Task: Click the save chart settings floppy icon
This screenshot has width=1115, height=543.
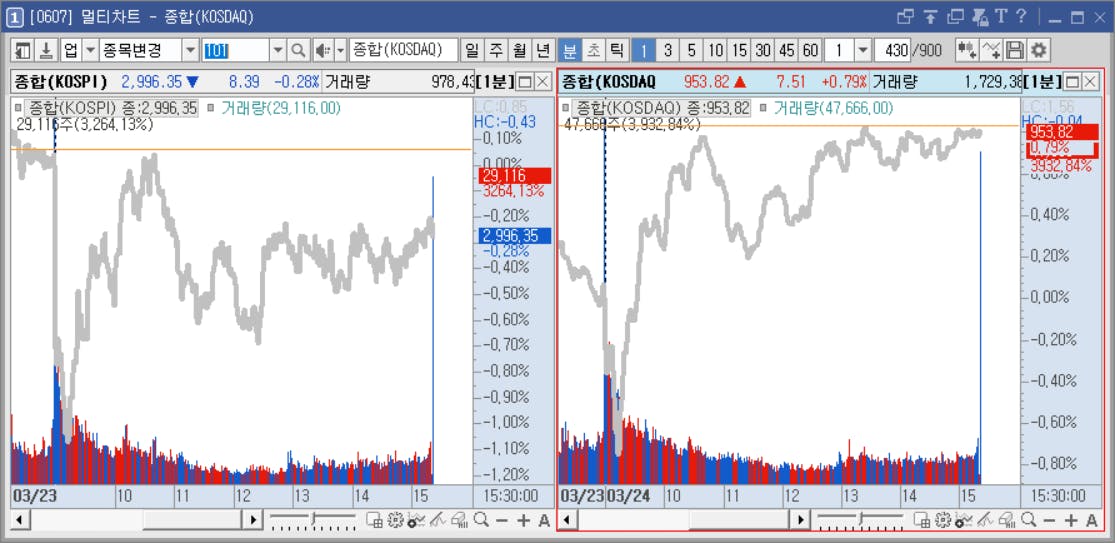Action: point(1015,50)
